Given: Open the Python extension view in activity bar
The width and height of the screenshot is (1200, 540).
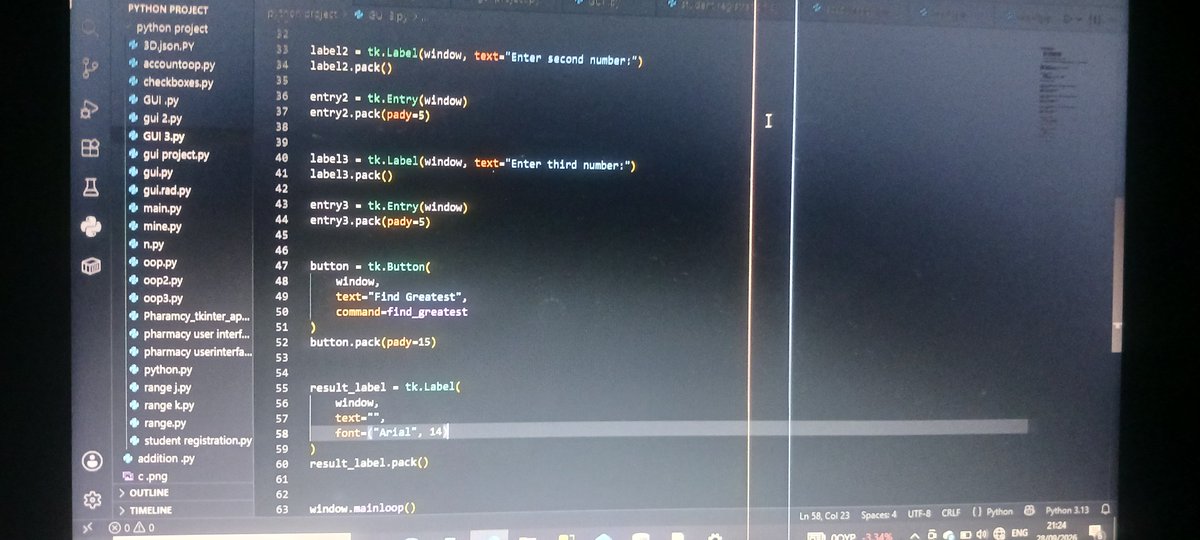Looking at the screenshot, I should click(x=91, y=227).
